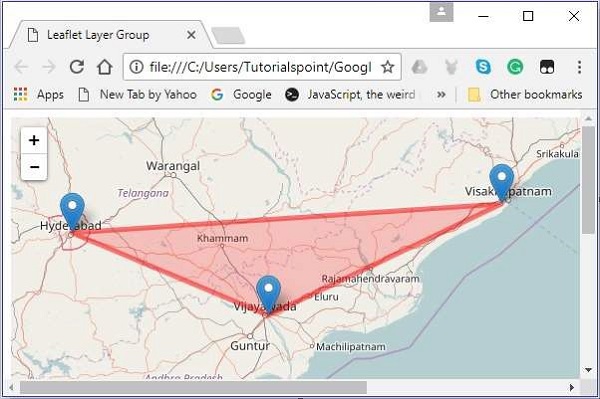View site information icon in address bar
Screen dimensions: 600x399
(x=136, y=67)
